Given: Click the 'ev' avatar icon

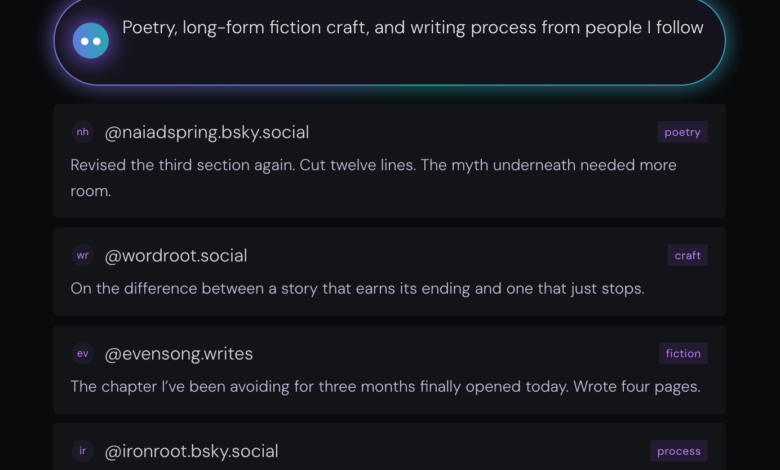Looking at the screenshot, I should coord(83,353).
